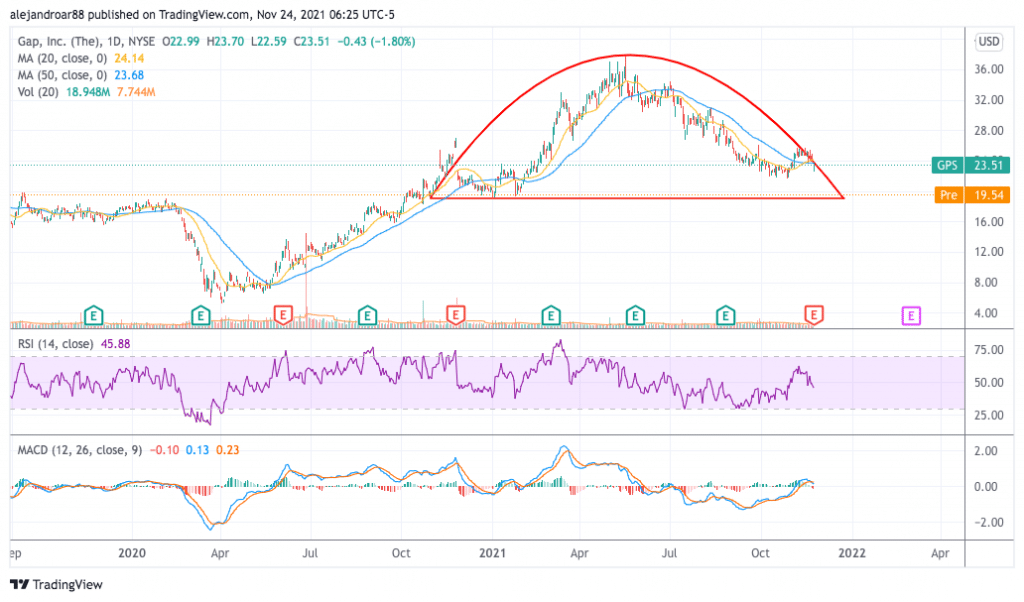Image resolution: width=1024 pixels, height=602 pixels.
Task: Click the RSI (14, close) indicator legend
Action: [55, 343]
